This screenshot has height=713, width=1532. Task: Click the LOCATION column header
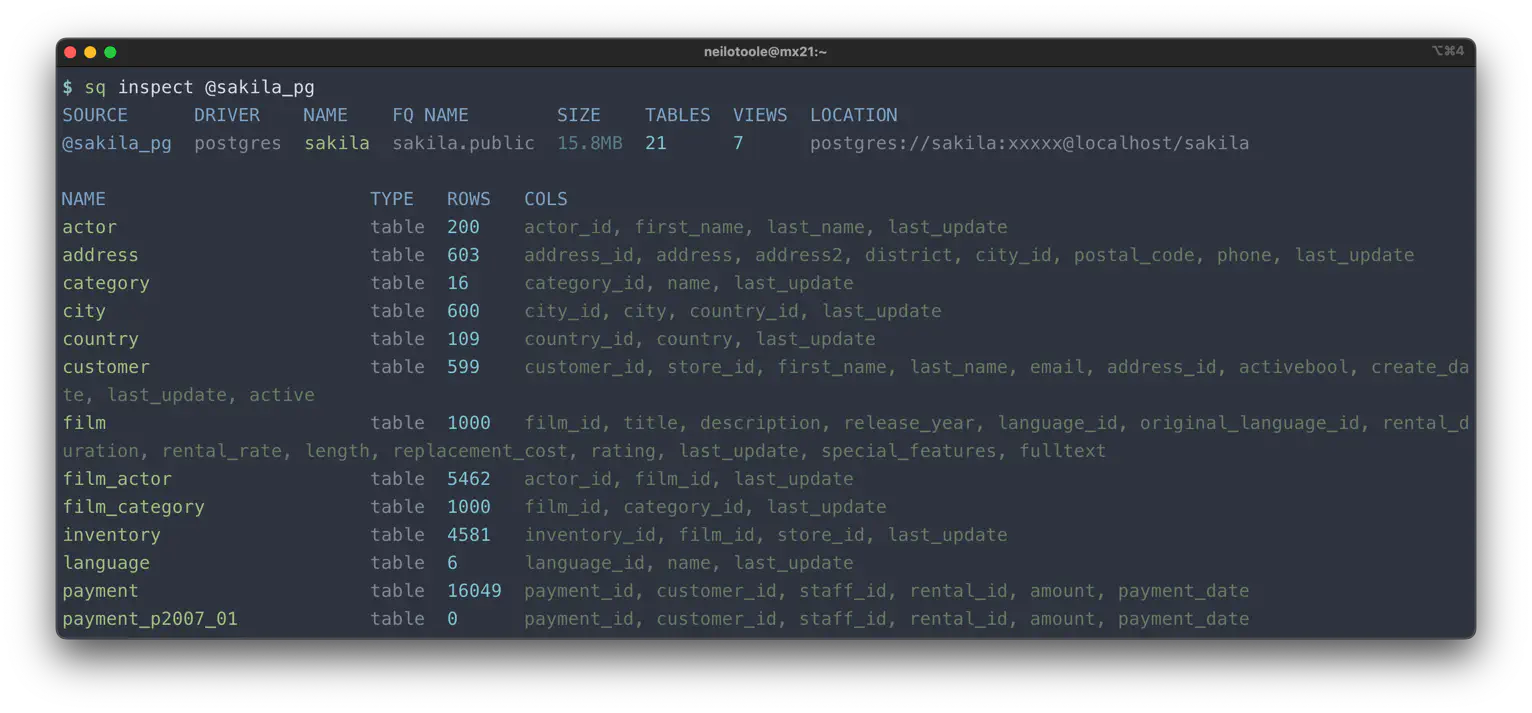[854, 115]
